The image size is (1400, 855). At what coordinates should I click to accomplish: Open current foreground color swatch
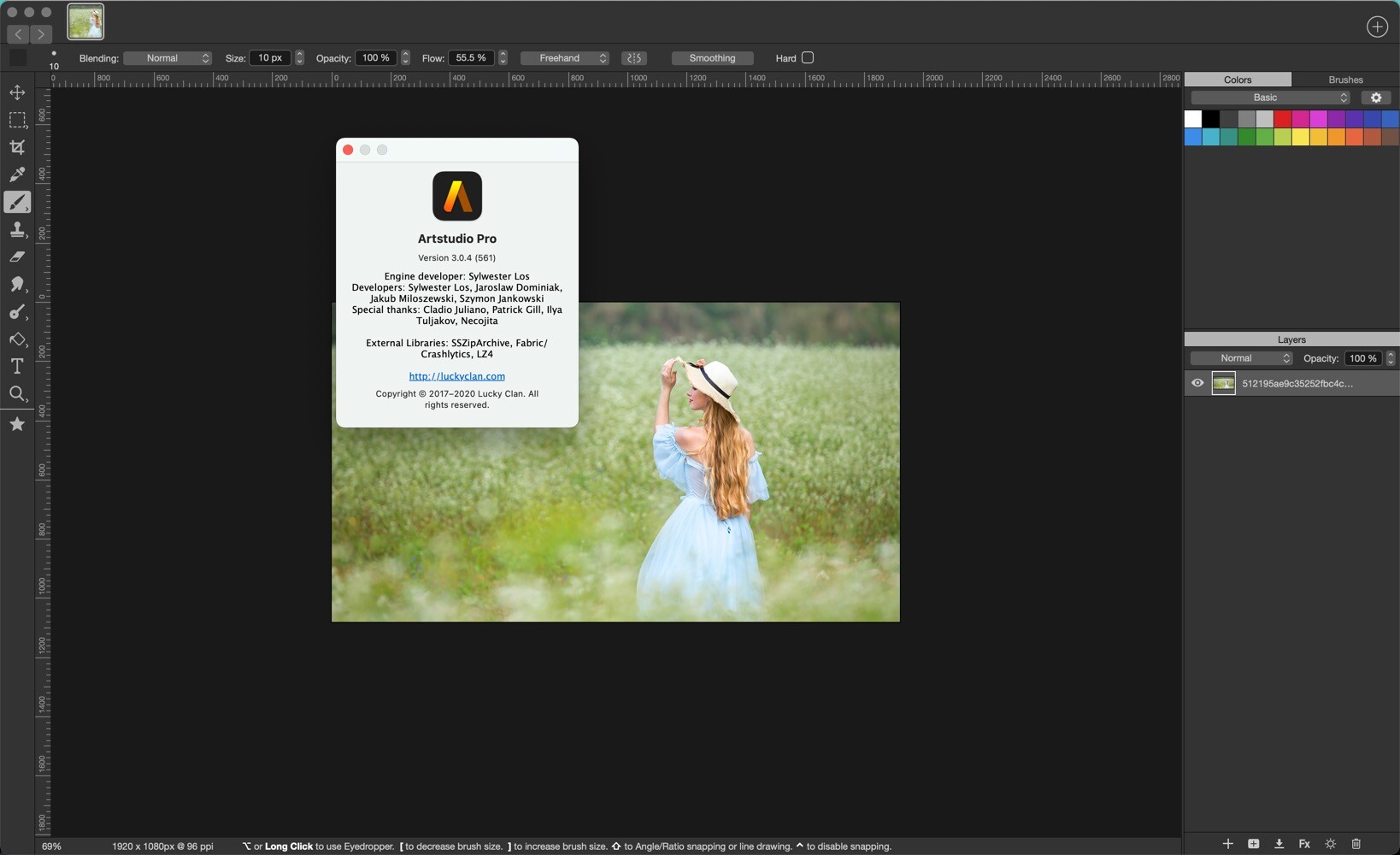(x=18, y=58)
